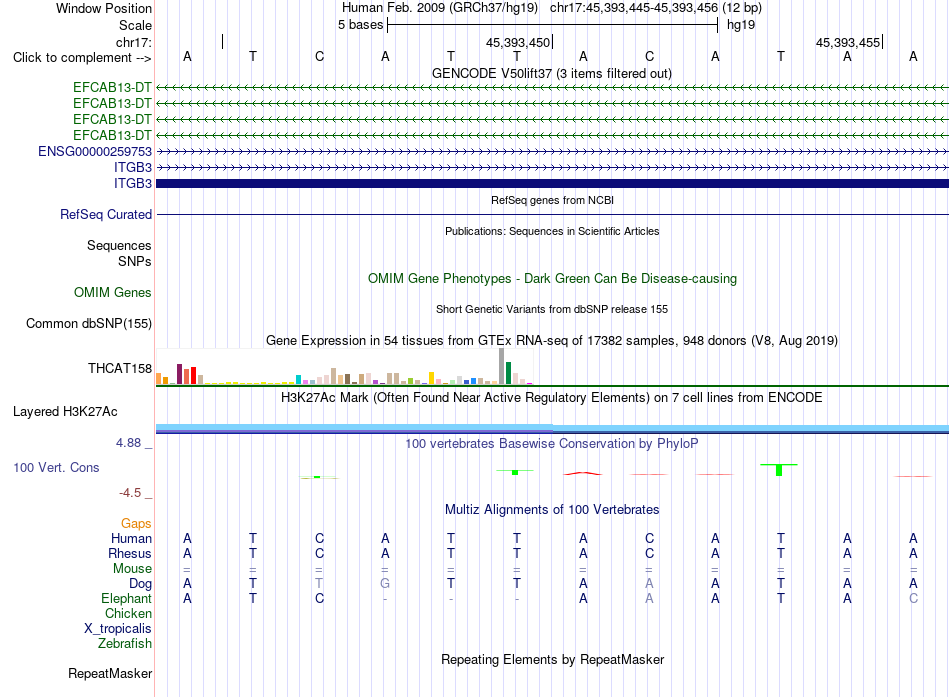Screen dimensions: 950x697
Task: Click the Sequences track label
Action: 119,245
